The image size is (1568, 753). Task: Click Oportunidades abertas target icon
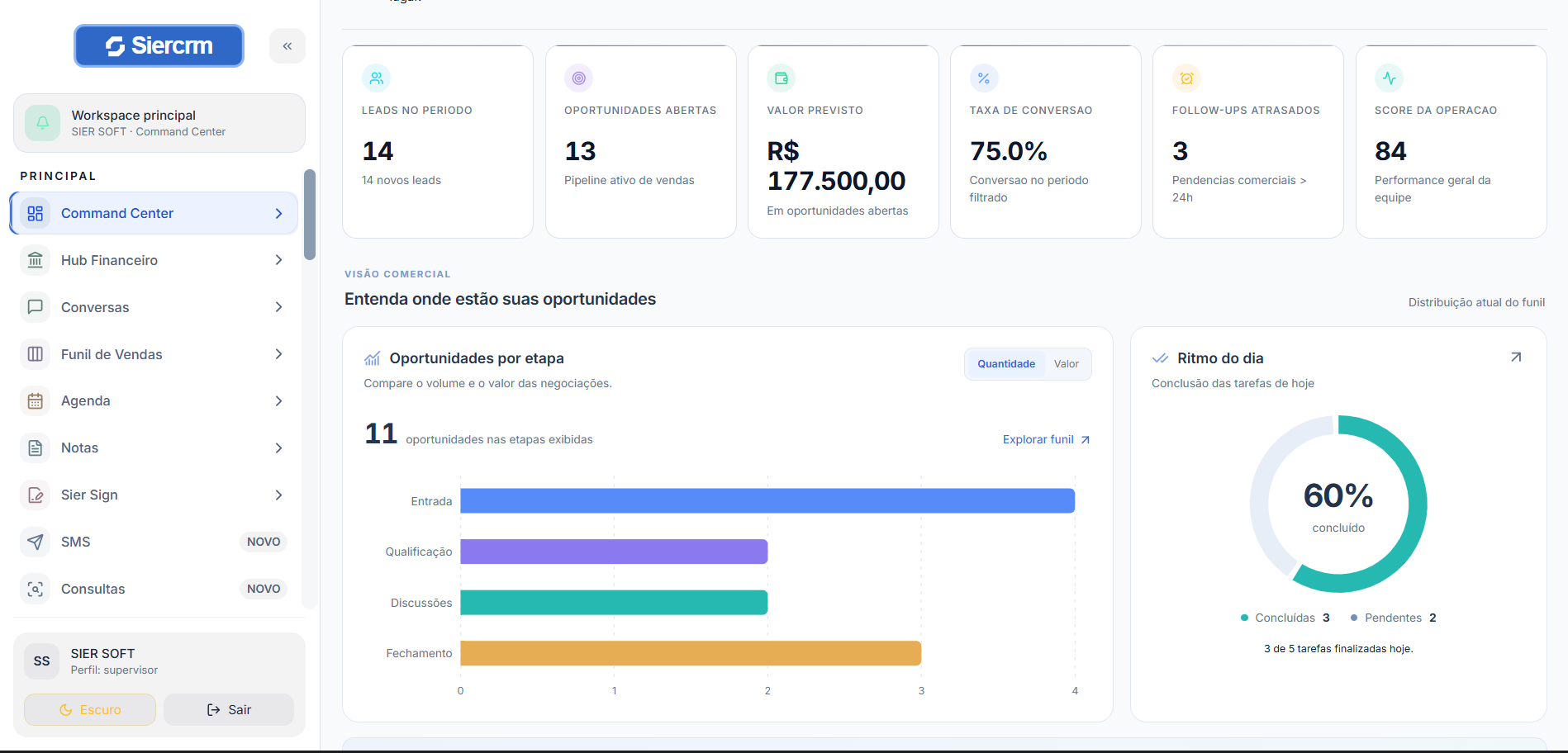point(579,78)
